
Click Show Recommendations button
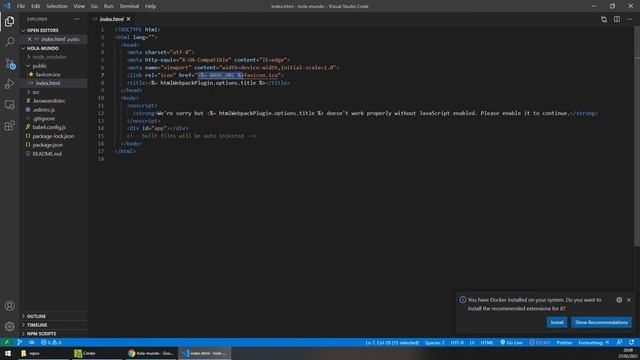point(601,322)
